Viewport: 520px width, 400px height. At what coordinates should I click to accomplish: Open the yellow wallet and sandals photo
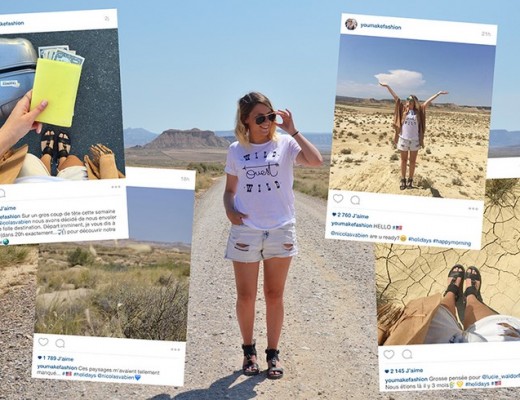coord(60,107)
